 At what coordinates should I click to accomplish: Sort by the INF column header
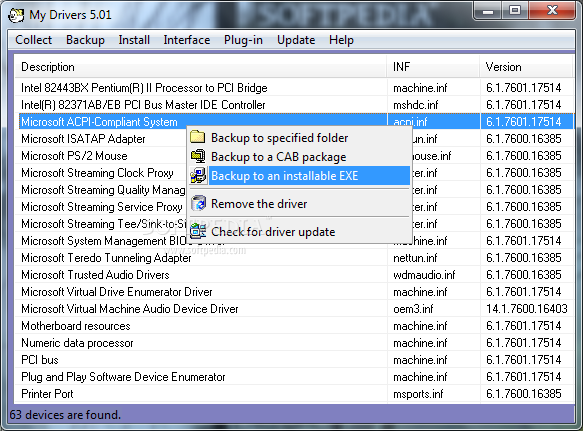click(433, 67)
